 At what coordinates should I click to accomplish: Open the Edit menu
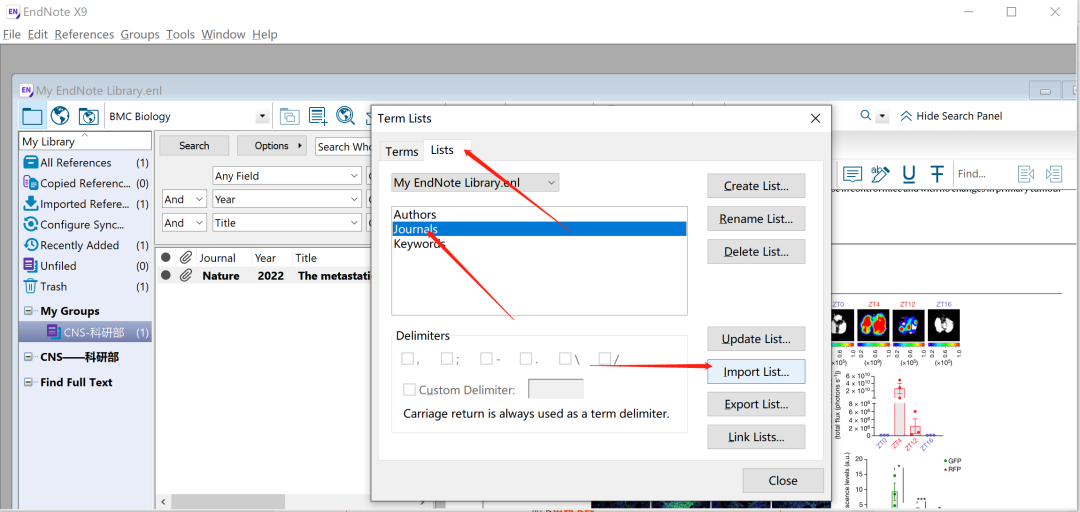tap(37, 34)
